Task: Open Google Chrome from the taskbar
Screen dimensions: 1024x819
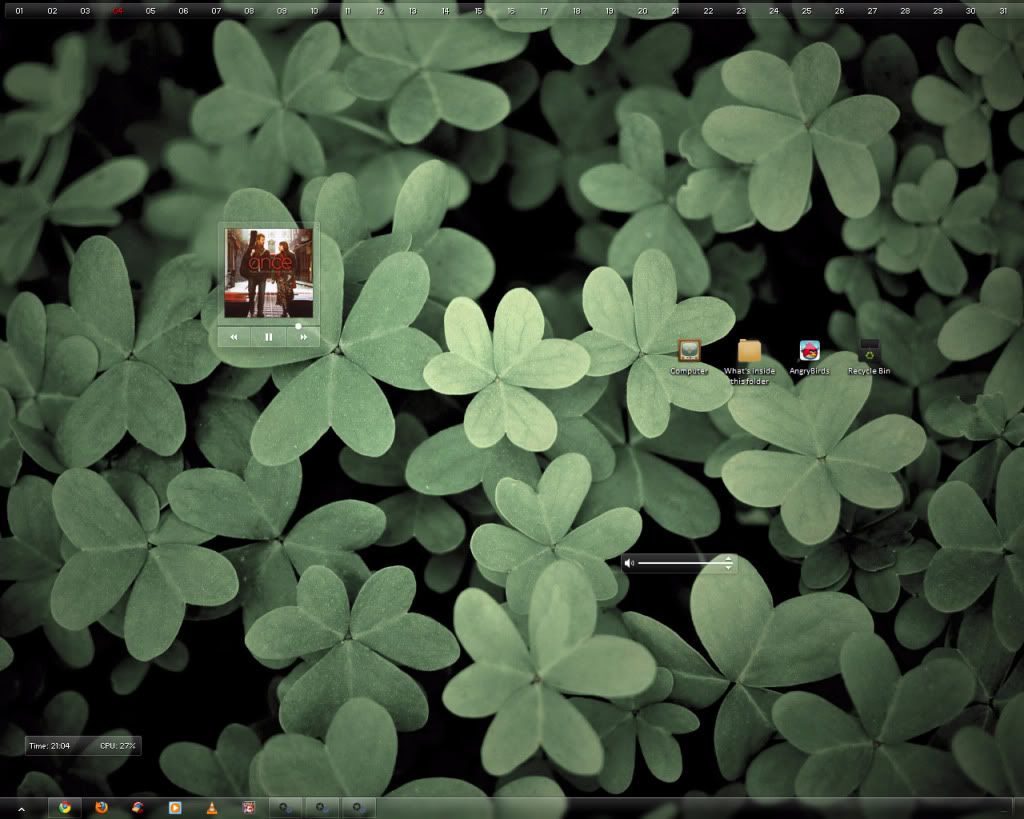Action: click(x=65, y=807)
